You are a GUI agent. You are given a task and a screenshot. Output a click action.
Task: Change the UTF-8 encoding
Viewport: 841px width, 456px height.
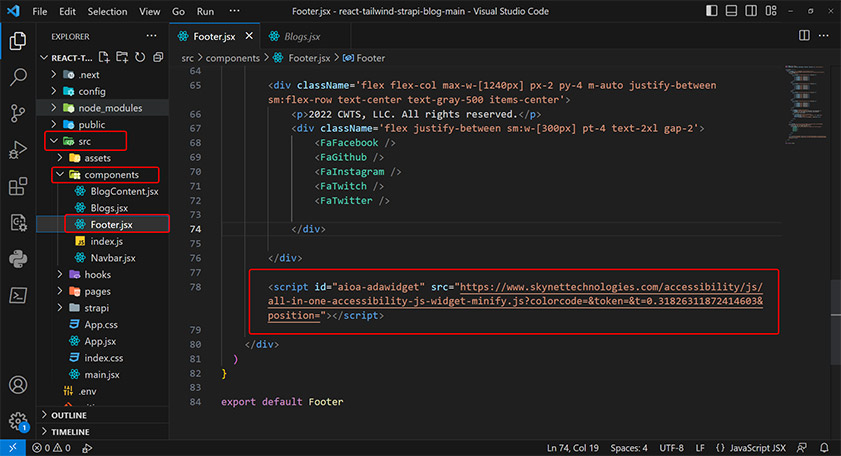click(672, 447)
